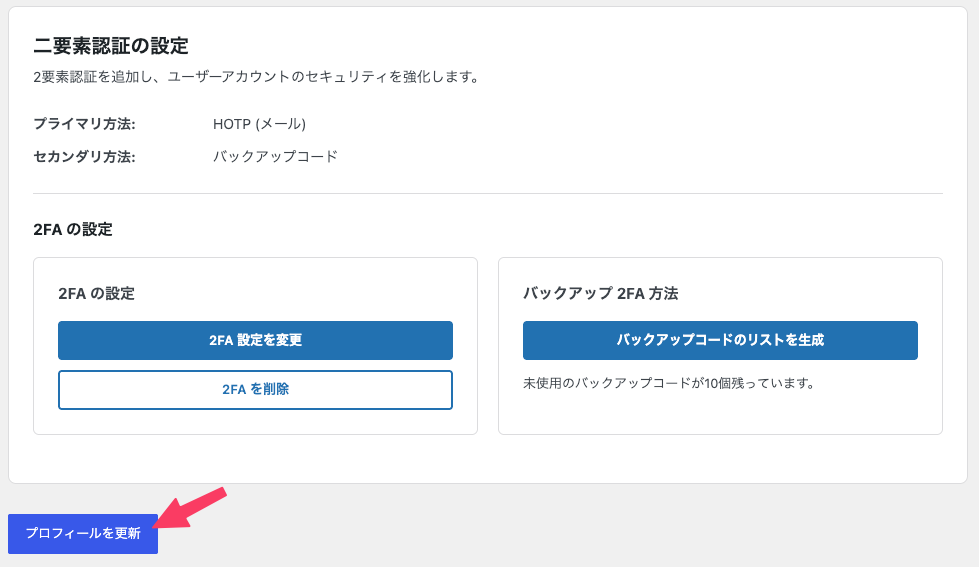Click the プライマリ方法: label
This screenshot has height=567, width=979.
click(x=84, y=124)
